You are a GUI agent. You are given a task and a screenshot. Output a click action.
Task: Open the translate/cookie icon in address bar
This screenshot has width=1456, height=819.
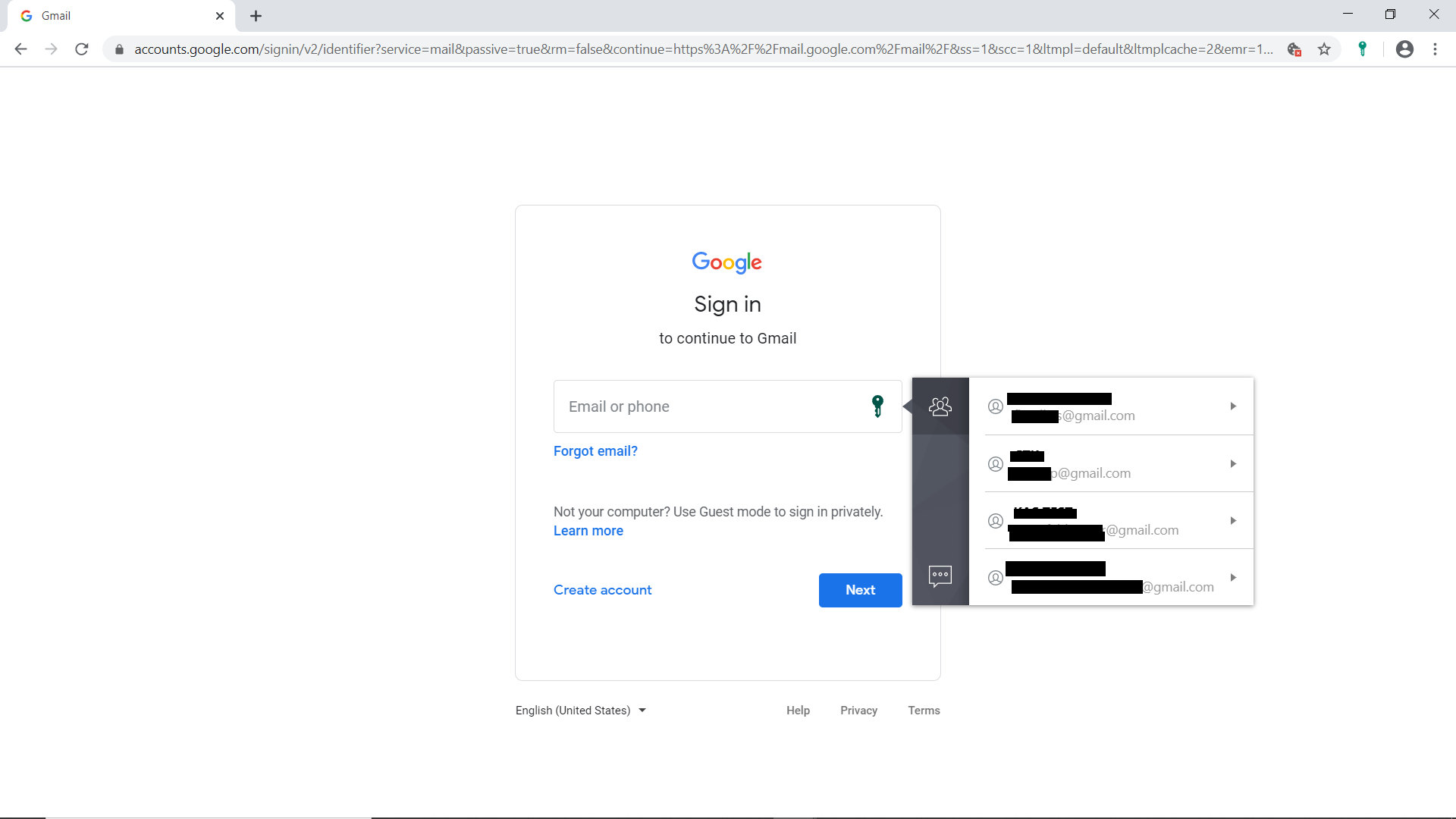(1294, 49)
